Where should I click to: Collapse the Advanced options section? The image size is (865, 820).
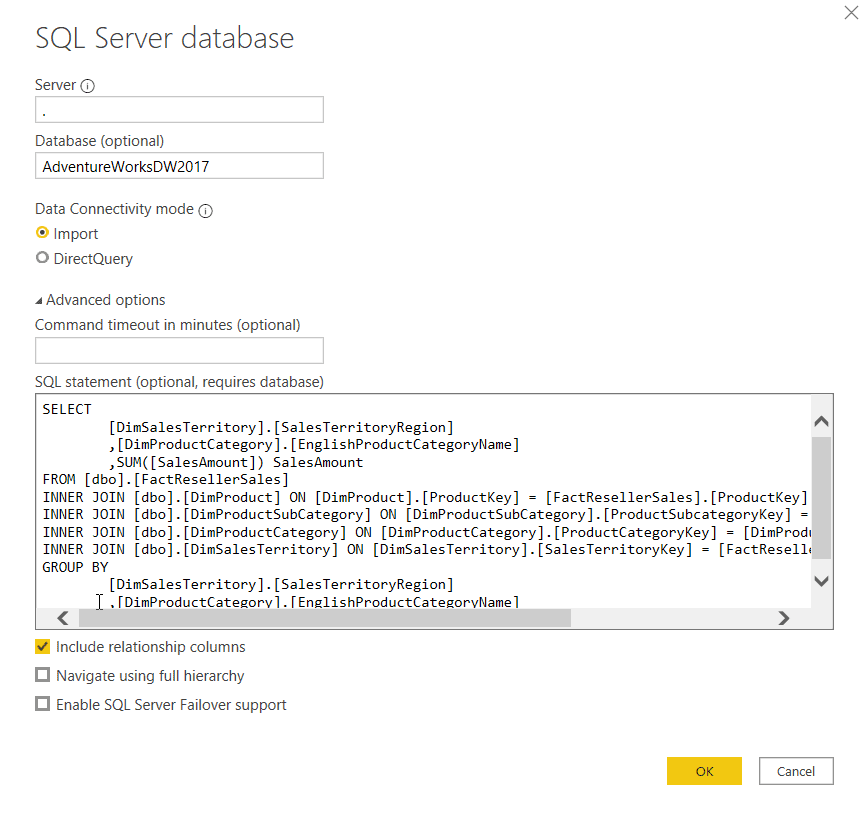(x=40, y=300)
